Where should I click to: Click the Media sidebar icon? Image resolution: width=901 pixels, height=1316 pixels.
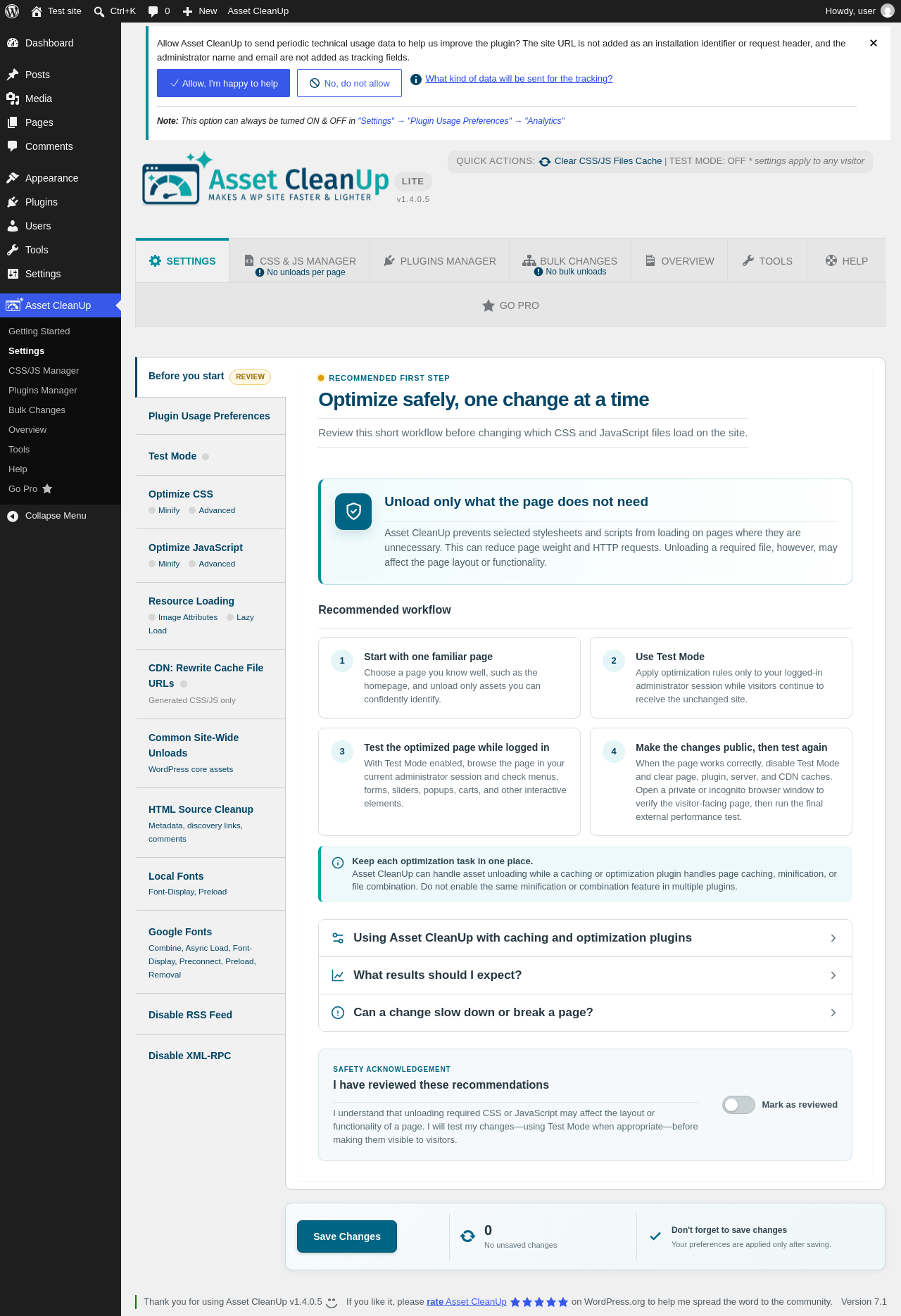[13, 99]
